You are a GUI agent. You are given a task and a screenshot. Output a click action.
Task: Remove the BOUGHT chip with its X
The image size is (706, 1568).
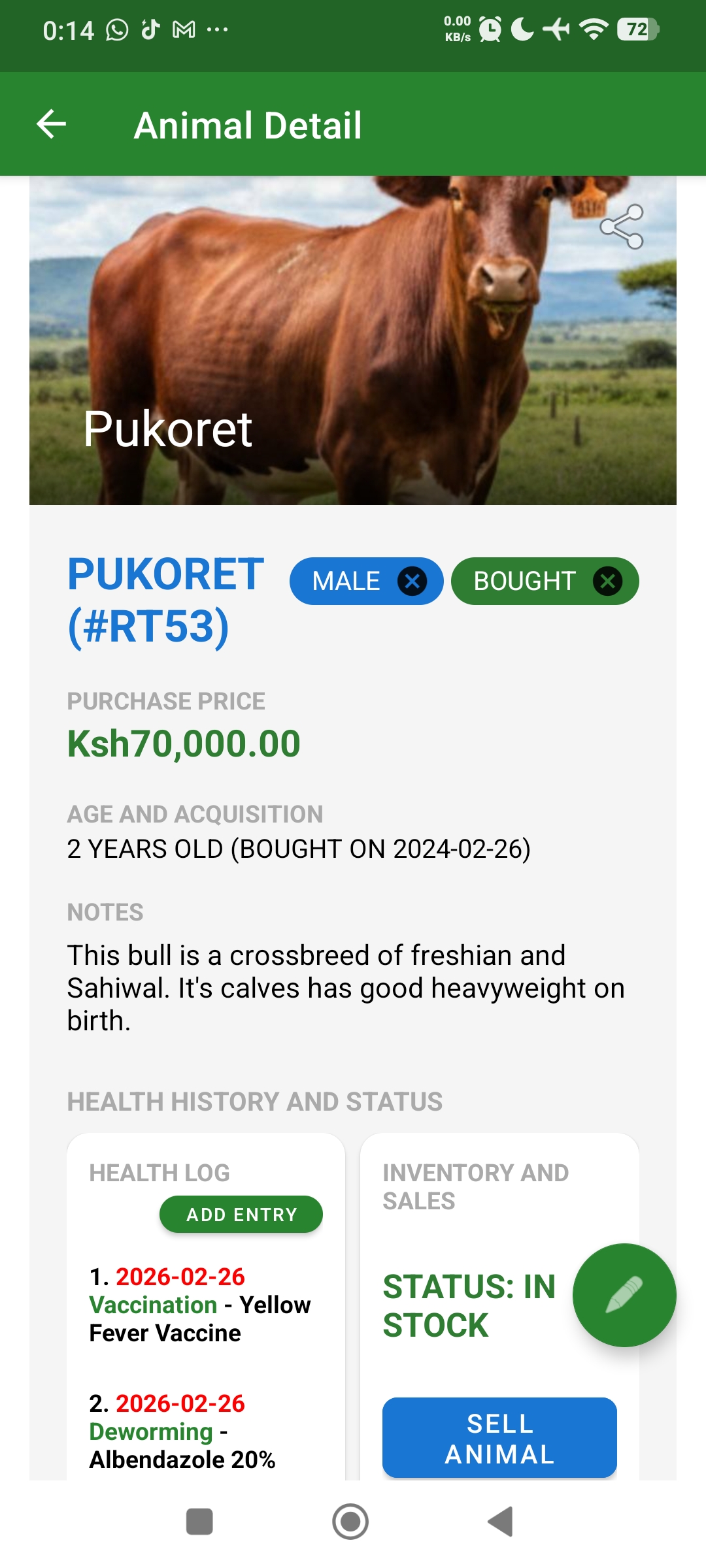pyautogui.click(x=607, y=581)
